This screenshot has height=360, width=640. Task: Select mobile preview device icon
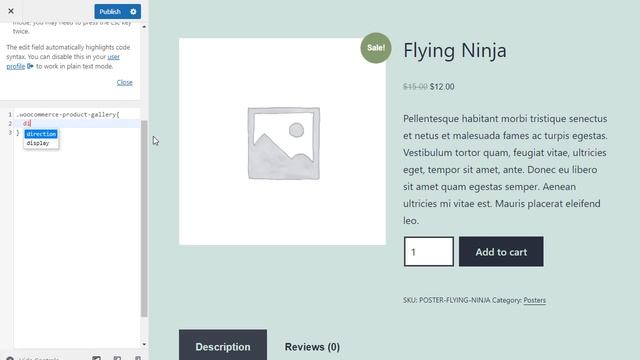[x=138, y=358]
